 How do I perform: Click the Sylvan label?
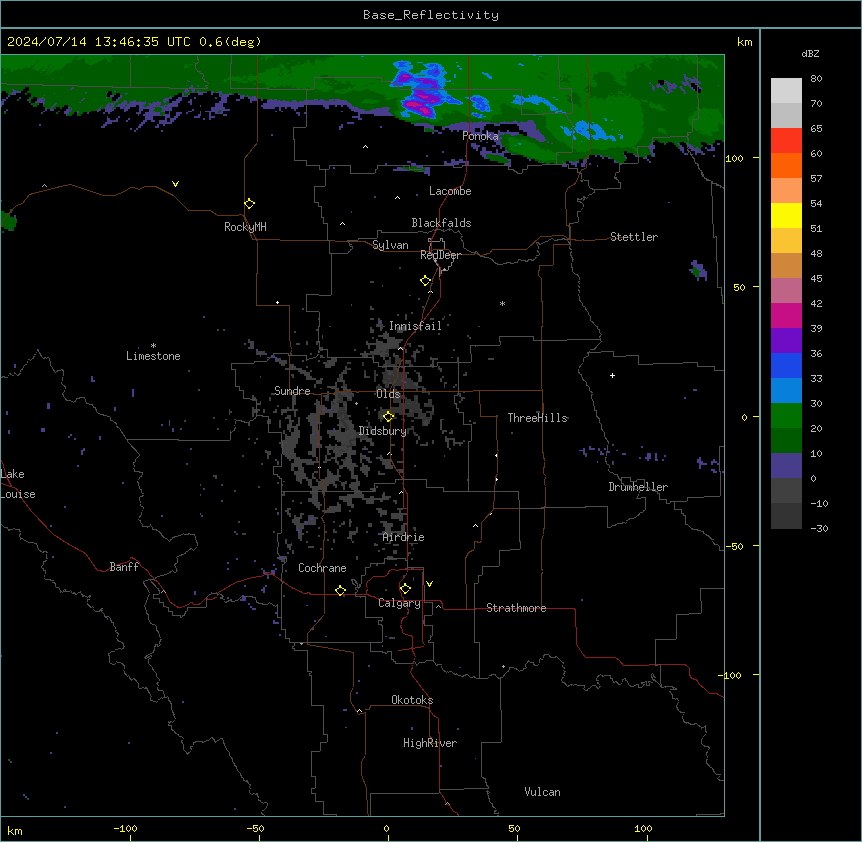pos(390,245)
